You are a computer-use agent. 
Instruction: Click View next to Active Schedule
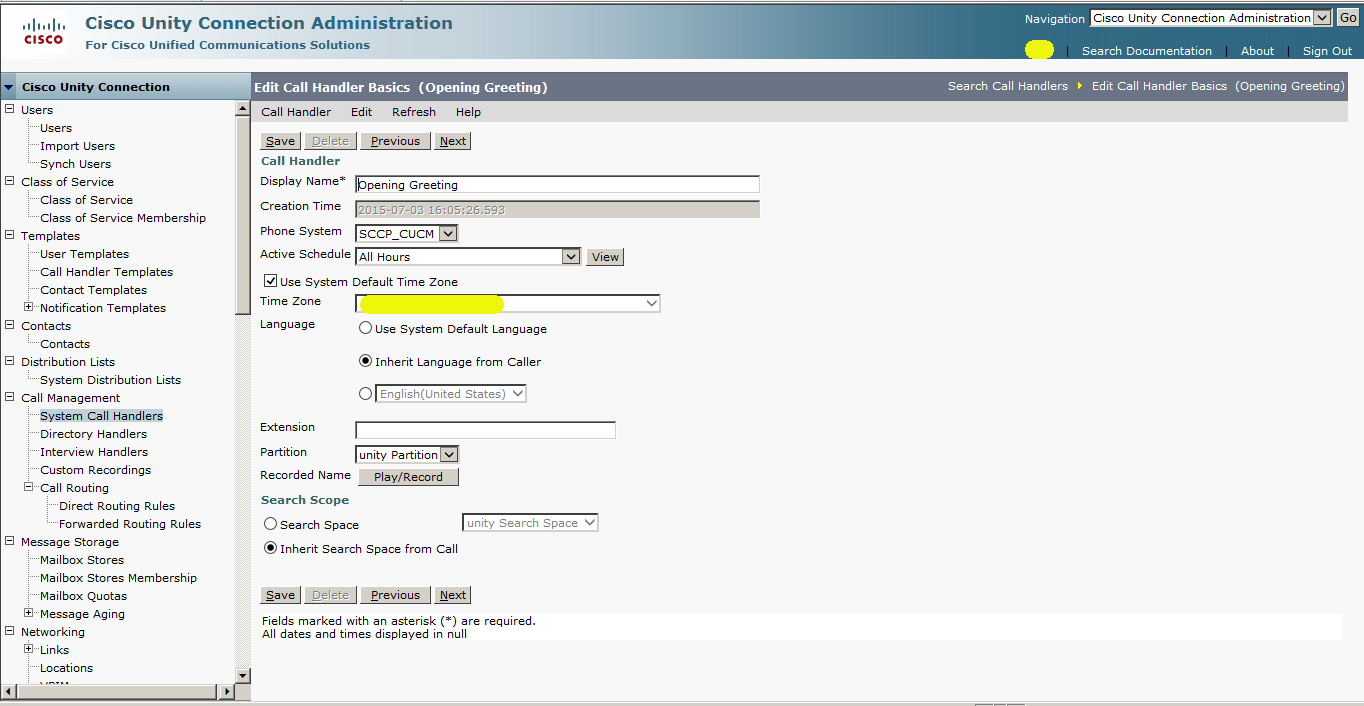604,256
